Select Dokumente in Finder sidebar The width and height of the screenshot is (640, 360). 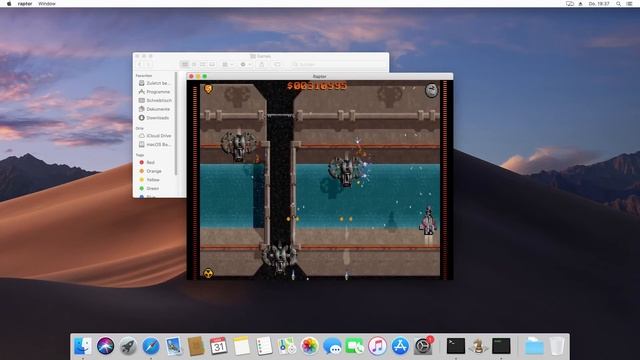click(x=155, y=109)
